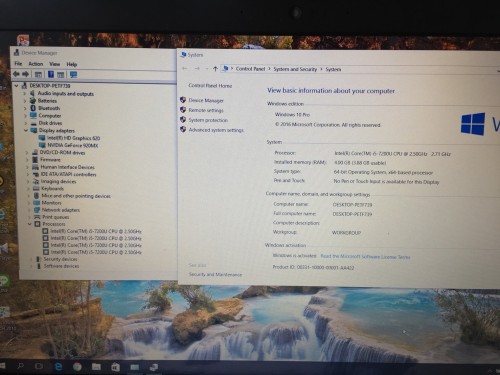Select the NVIDIA GeForce 920MX adapter
The width and height of the screenshot is (500, 375).
(x=72, y=145)
